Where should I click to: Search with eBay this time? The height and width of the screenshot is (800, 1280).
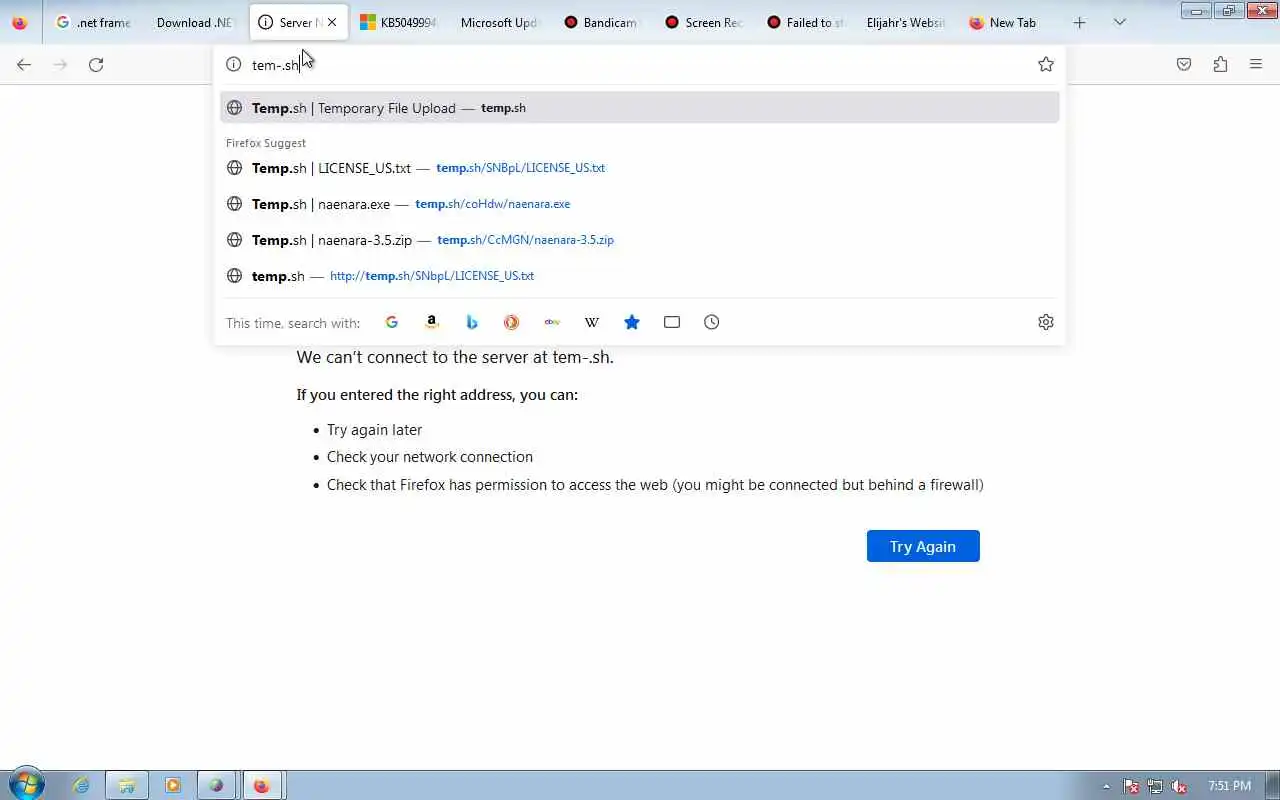pos(552,322)
